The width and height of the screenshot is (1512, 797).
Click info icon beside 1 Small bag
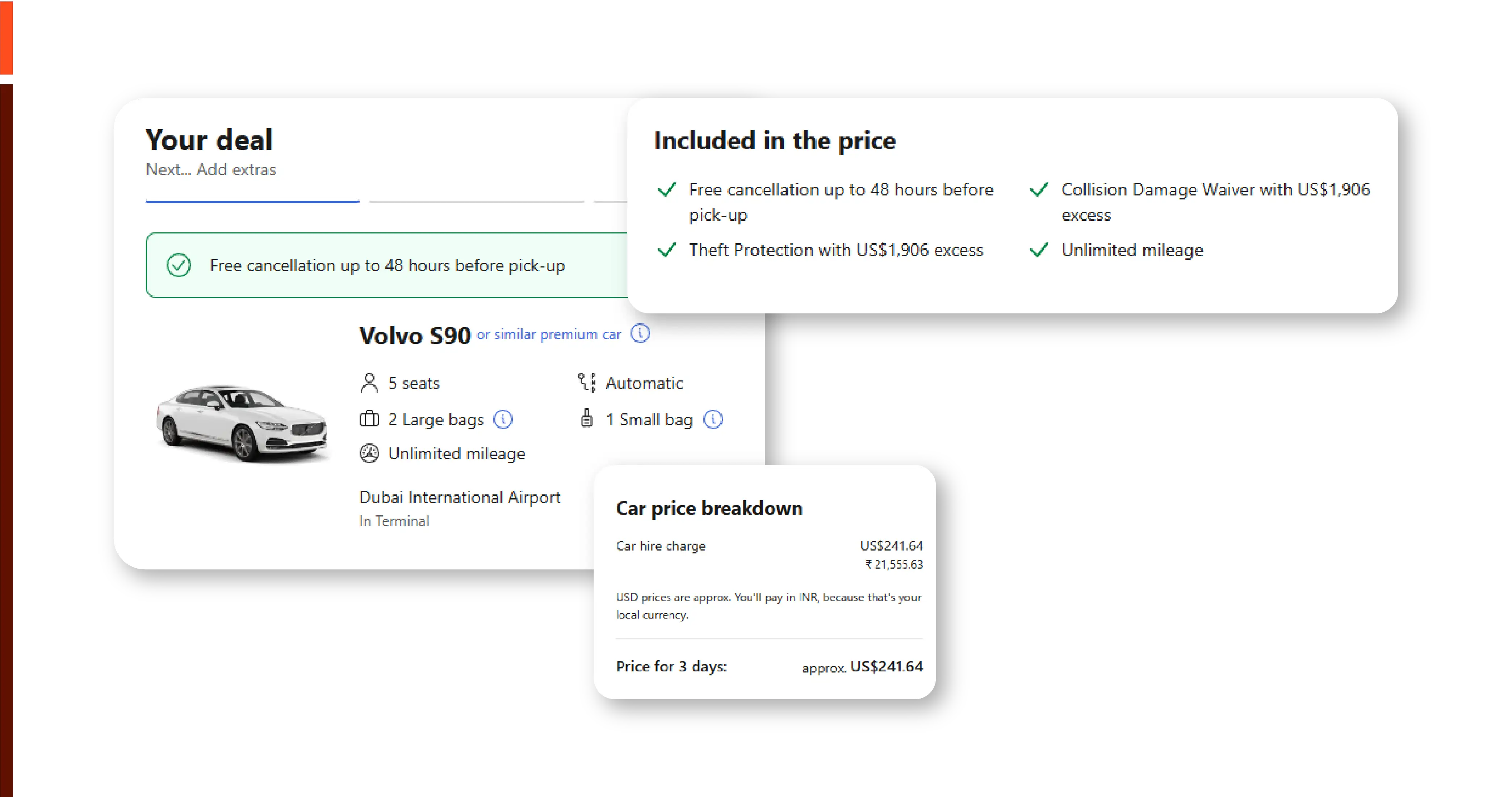pyautogui.click(x=713, y=419)
